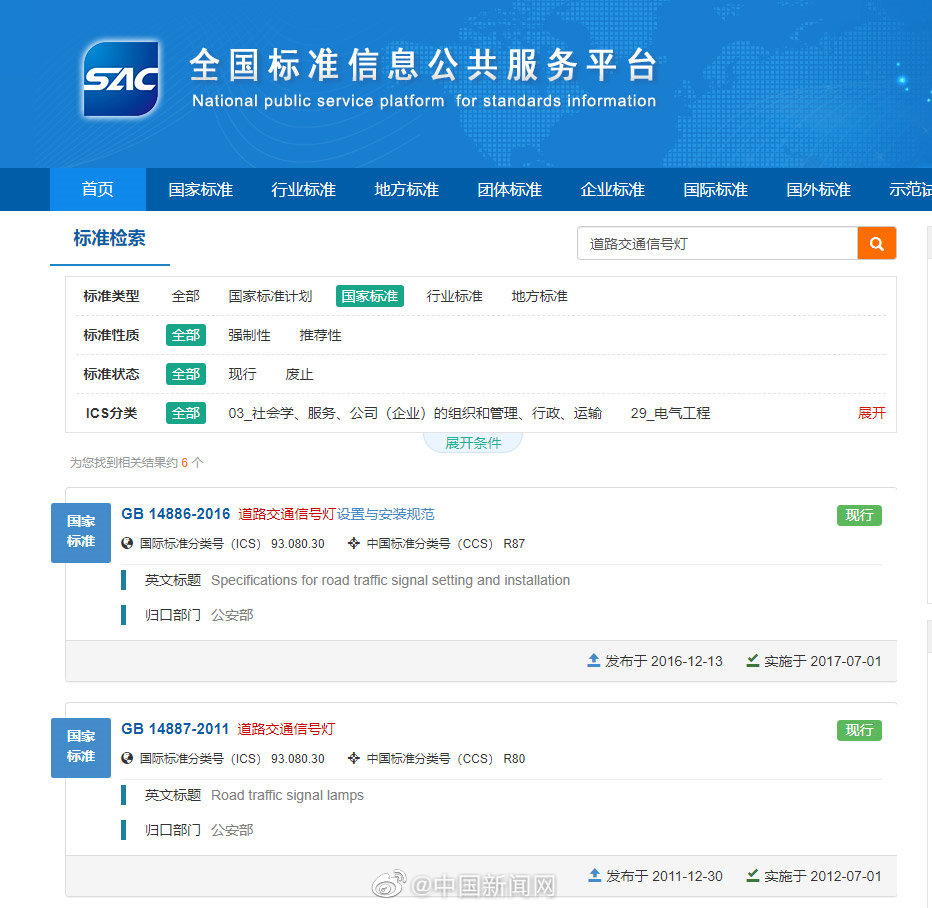Open title 道路交通信号灯设置与安装规范
Screen dimensions: 932x908
[336, 514]
